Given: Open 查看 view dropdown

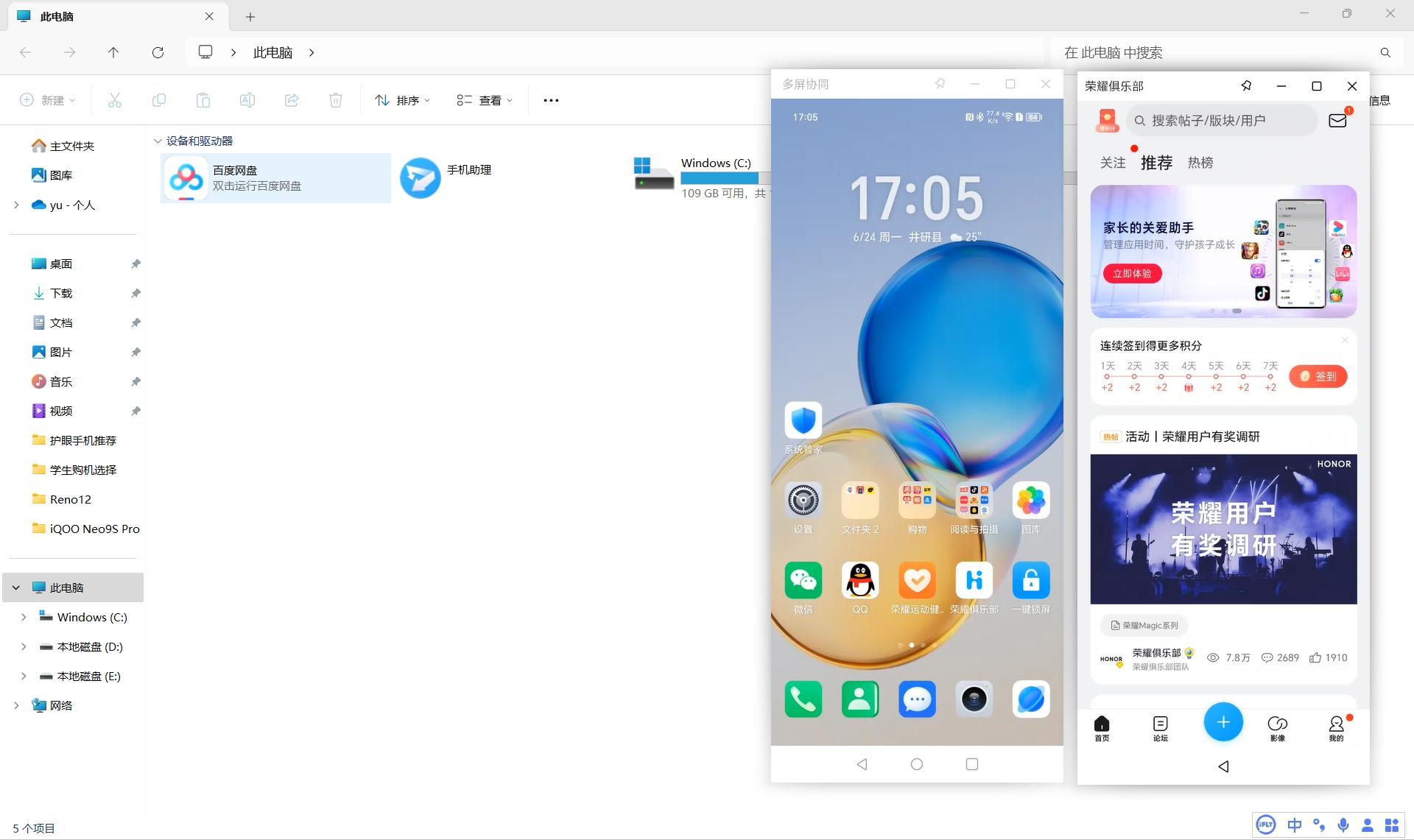Looking at the screenshot, I should 485,100.
